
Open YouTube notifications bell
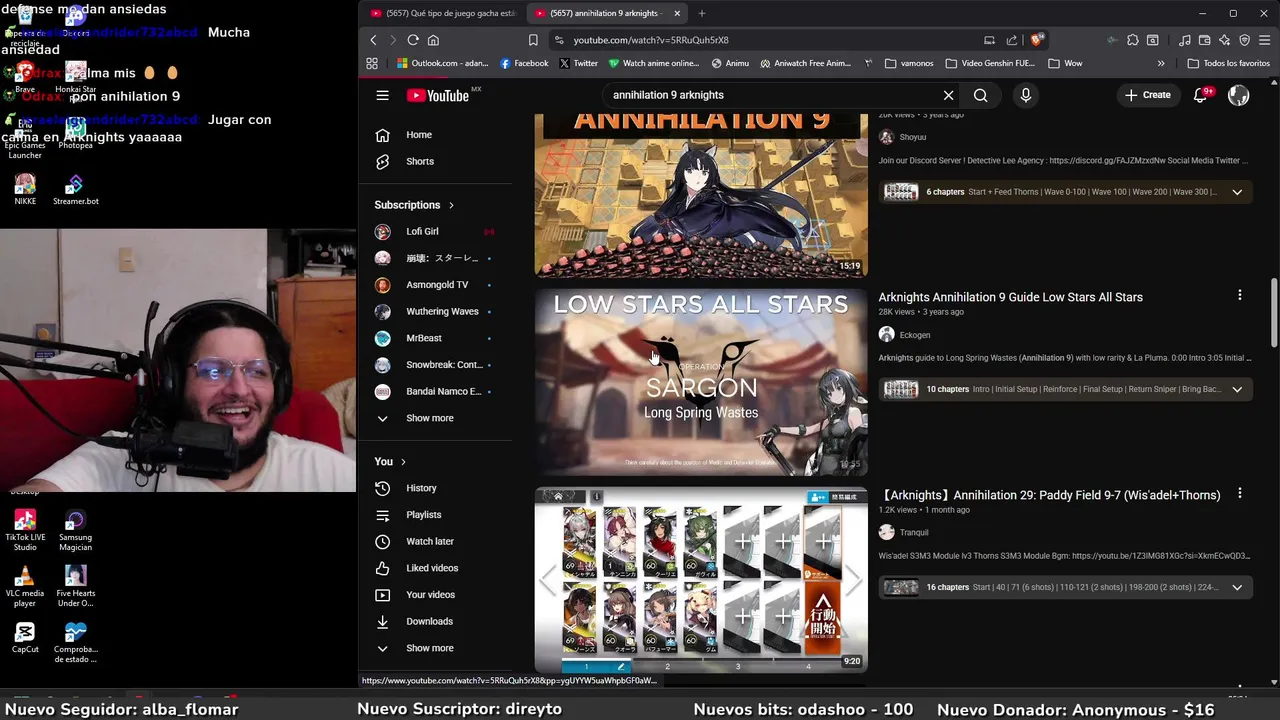coord(1201,95)
